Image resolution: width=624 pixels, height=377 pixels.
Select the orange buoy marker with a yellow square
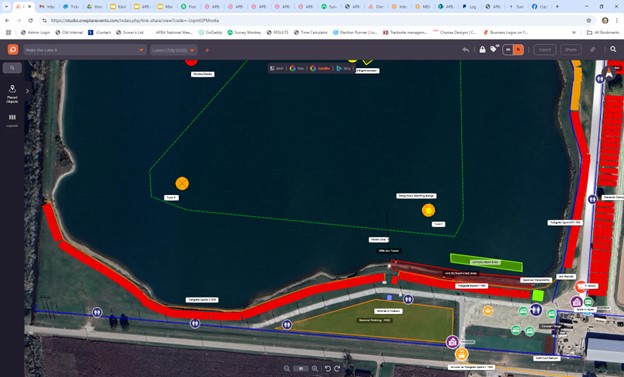point(428,210)
